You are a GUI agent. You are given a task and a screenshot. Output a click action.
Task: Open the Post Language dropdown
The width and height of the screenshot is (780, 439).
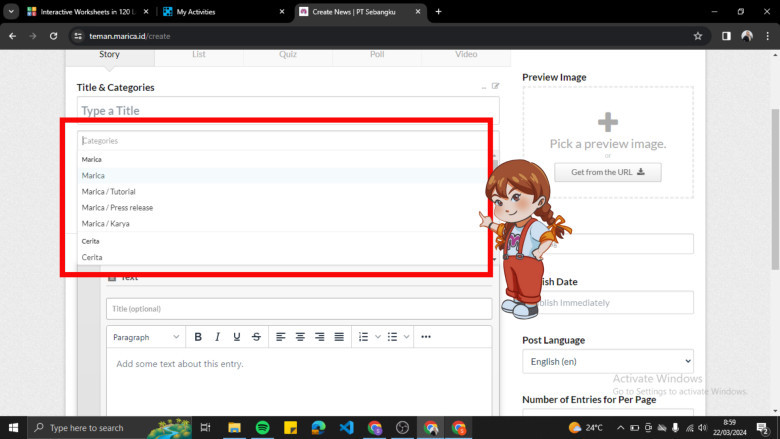tap(607, 361)
